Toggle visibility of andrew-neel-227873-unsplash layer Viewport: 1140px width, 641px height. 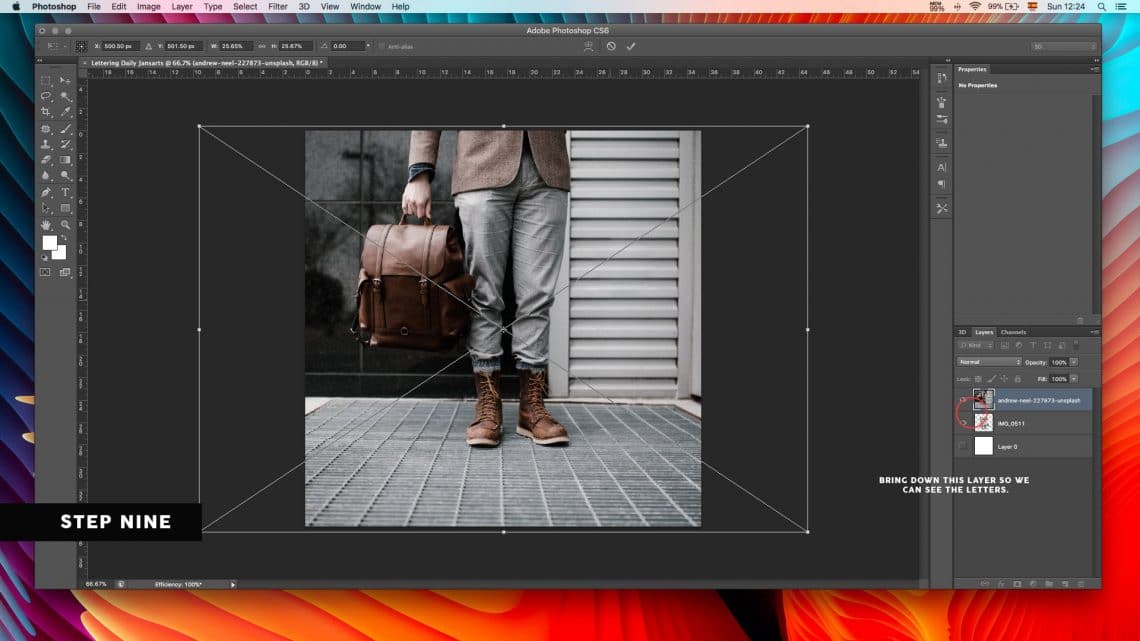coord(963,400)
